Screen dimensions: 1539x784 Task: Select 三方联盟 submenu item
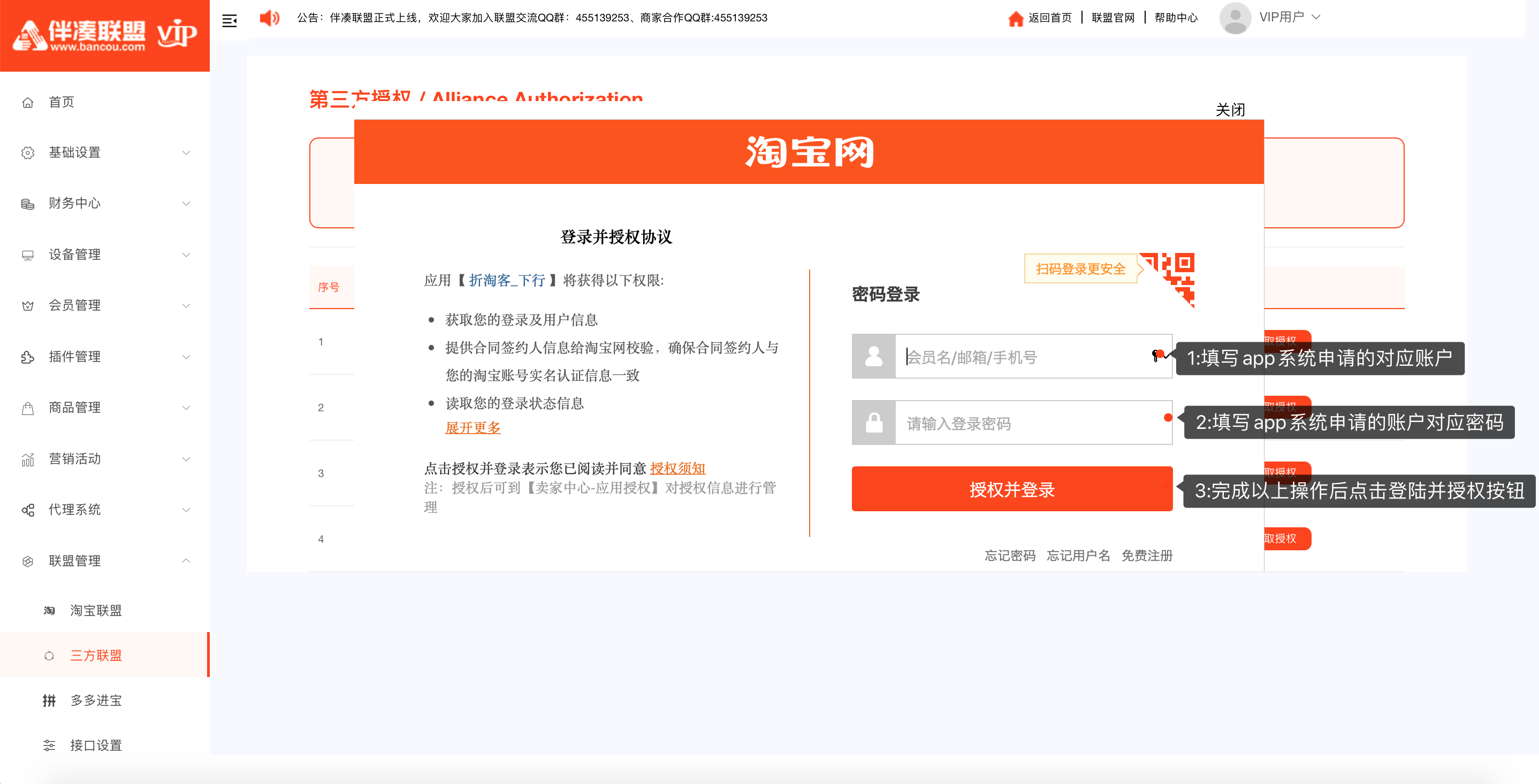pos(104,655)
